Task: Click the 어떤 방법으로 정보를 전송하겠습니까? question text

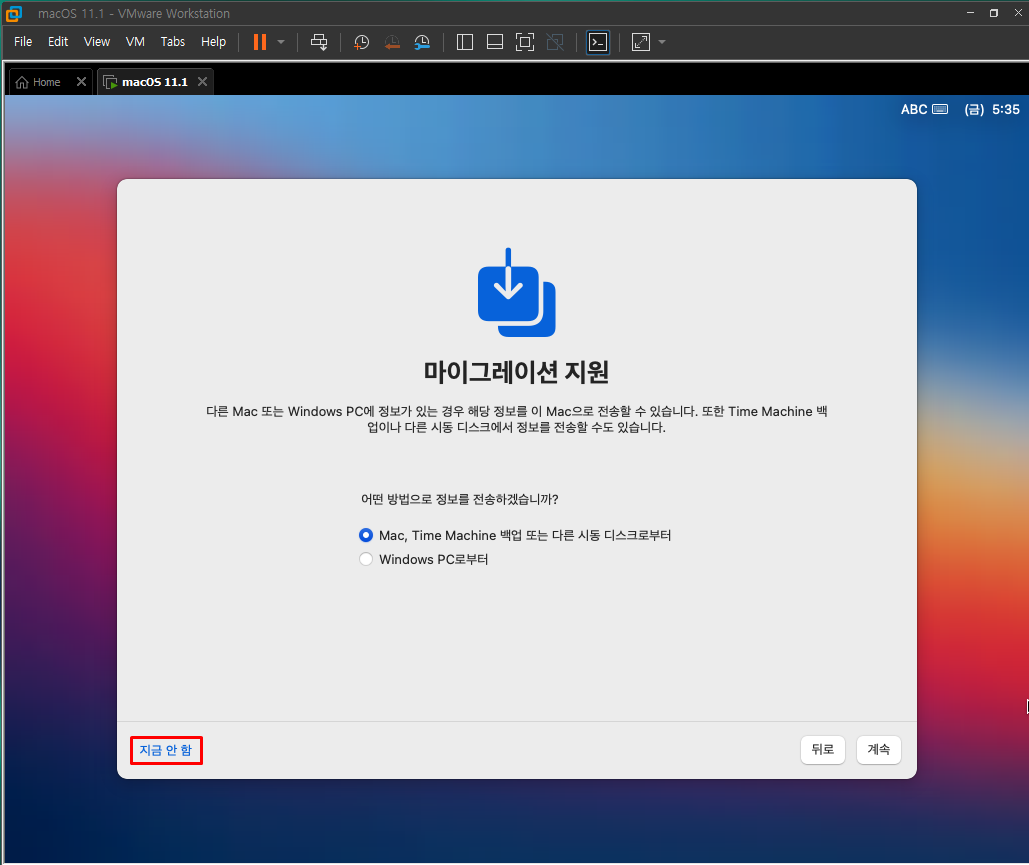Action: 459,499
